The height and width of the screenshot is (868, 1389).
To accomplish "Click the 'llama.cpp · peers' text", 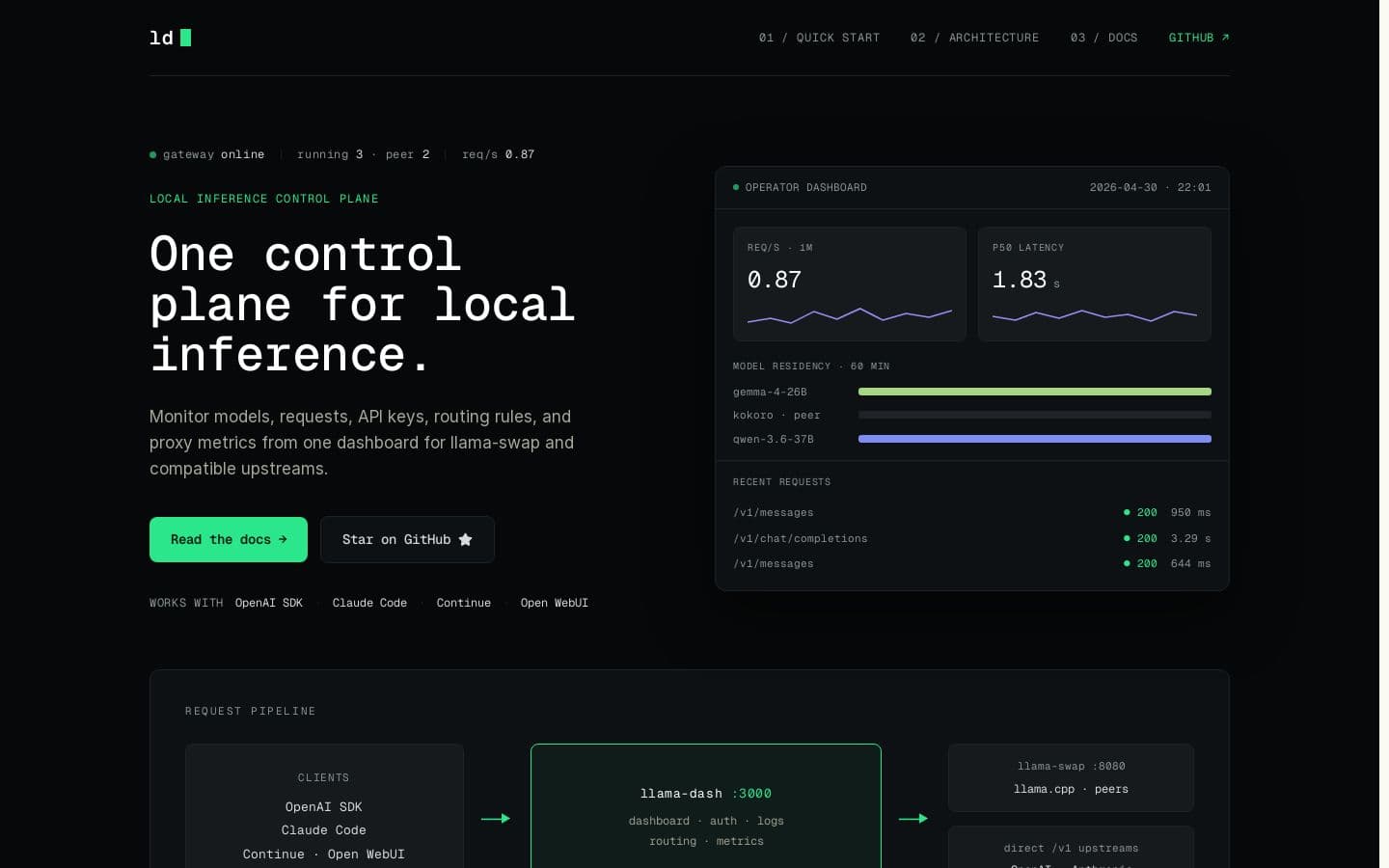I will coord(1071,789).
